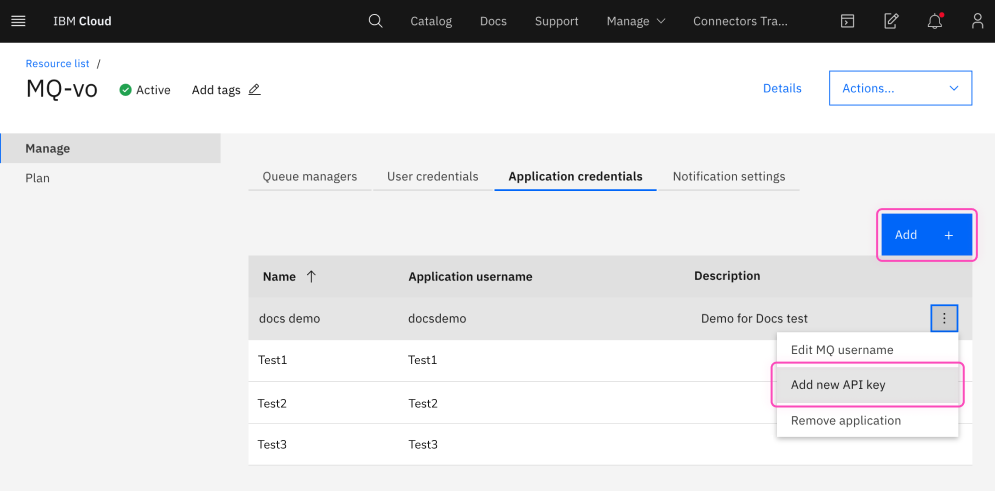
Task: Switch to the Queue managers tab
Action: (x=309, y=177)
